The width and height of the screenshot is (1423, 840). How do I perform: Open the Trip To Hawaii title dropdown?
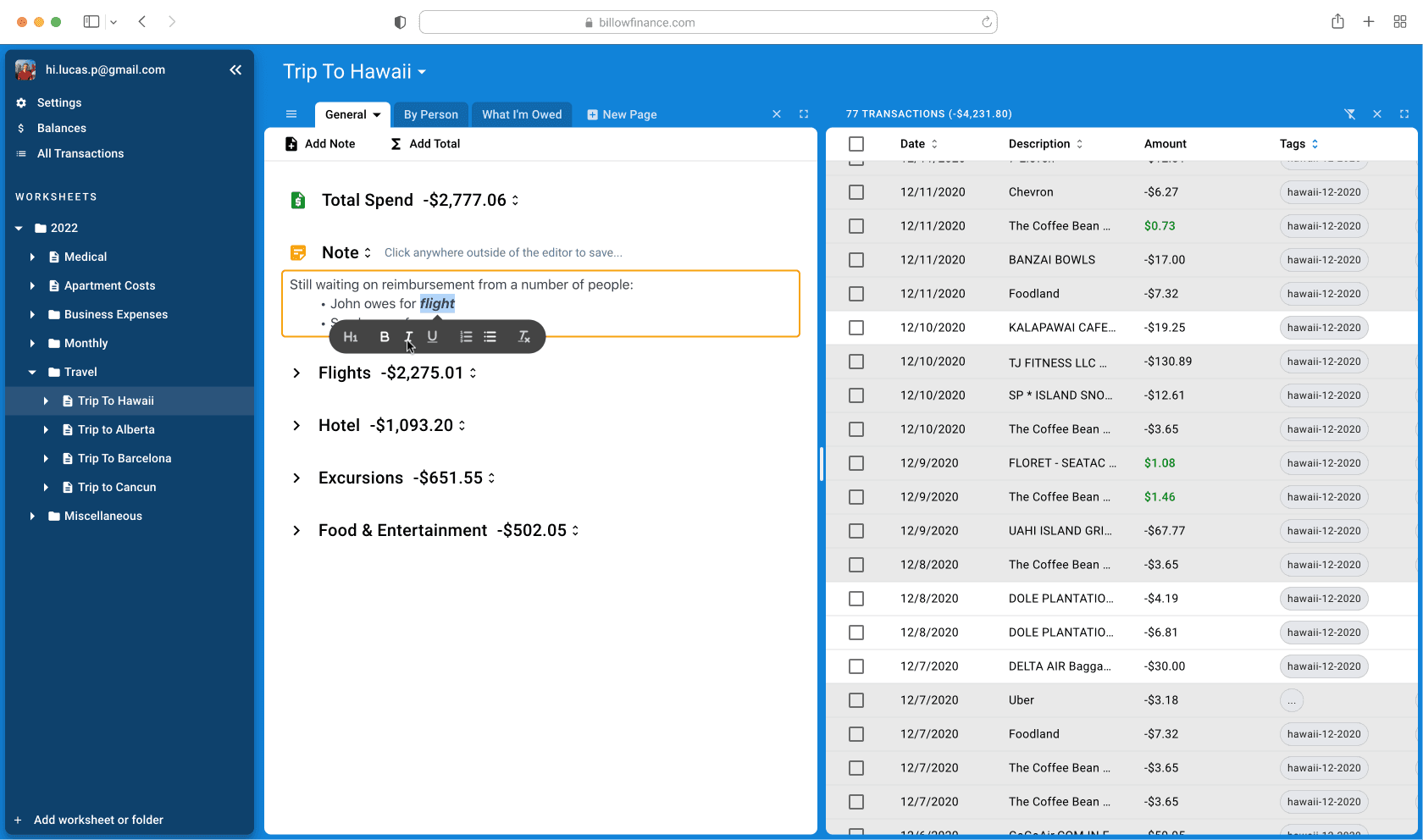click(422, 72)
